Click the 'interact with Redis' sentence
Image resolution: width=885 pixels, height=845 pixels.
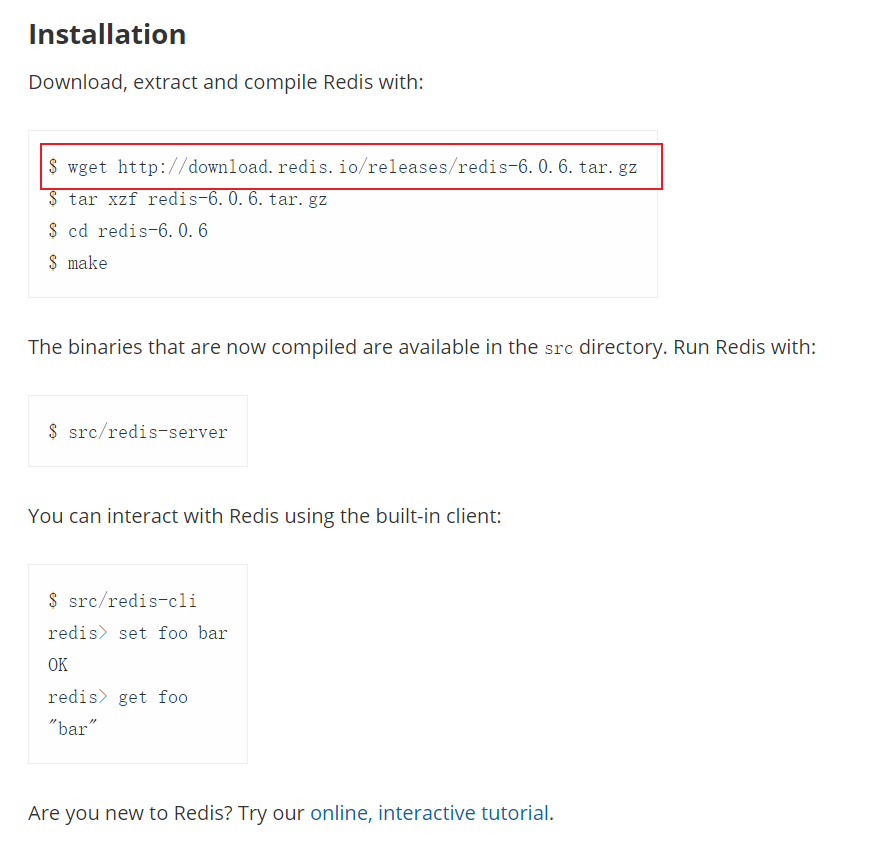[264, 517]
